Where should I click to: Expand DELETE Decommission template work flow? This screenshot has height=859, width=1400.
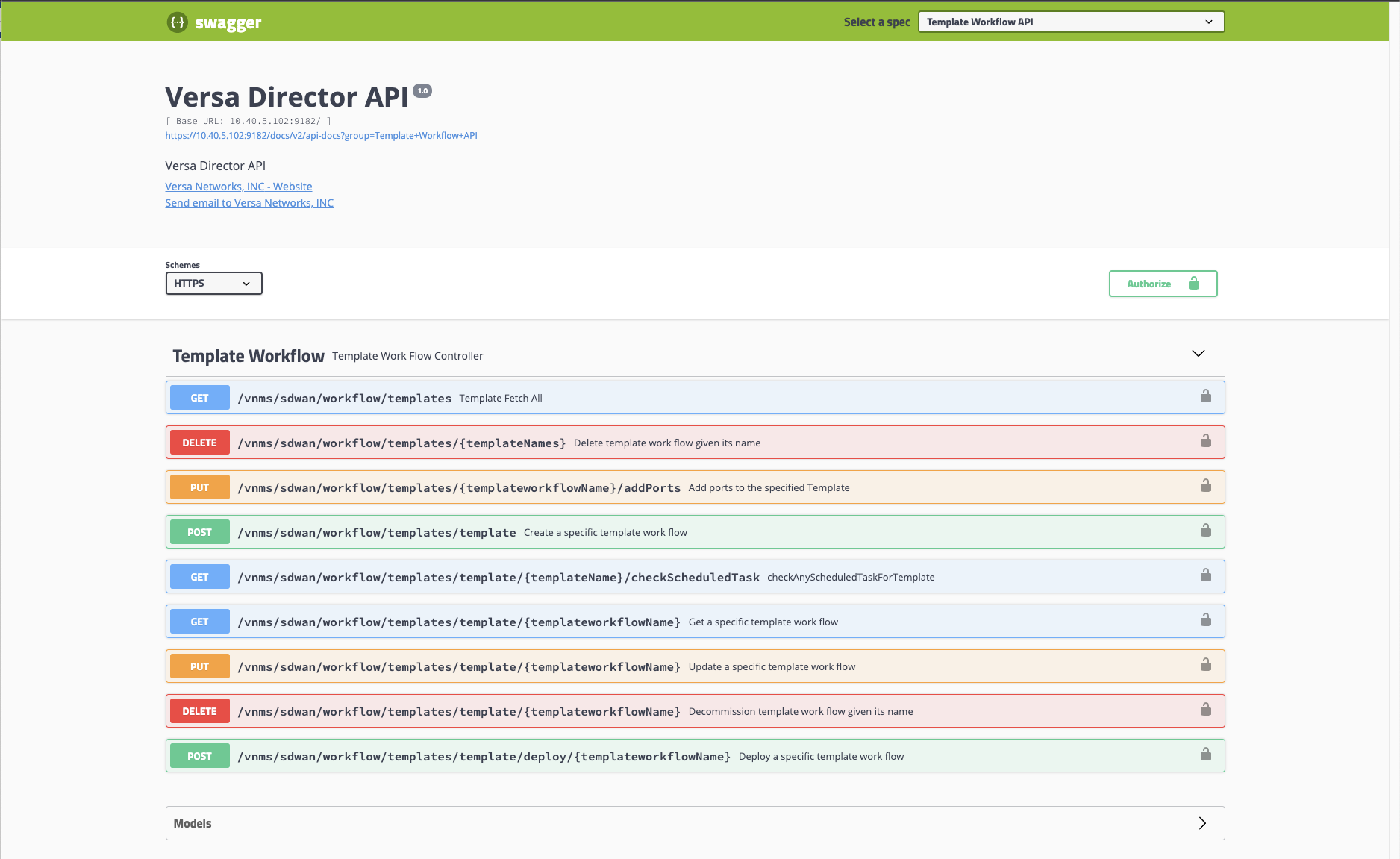tap(695, 711)
